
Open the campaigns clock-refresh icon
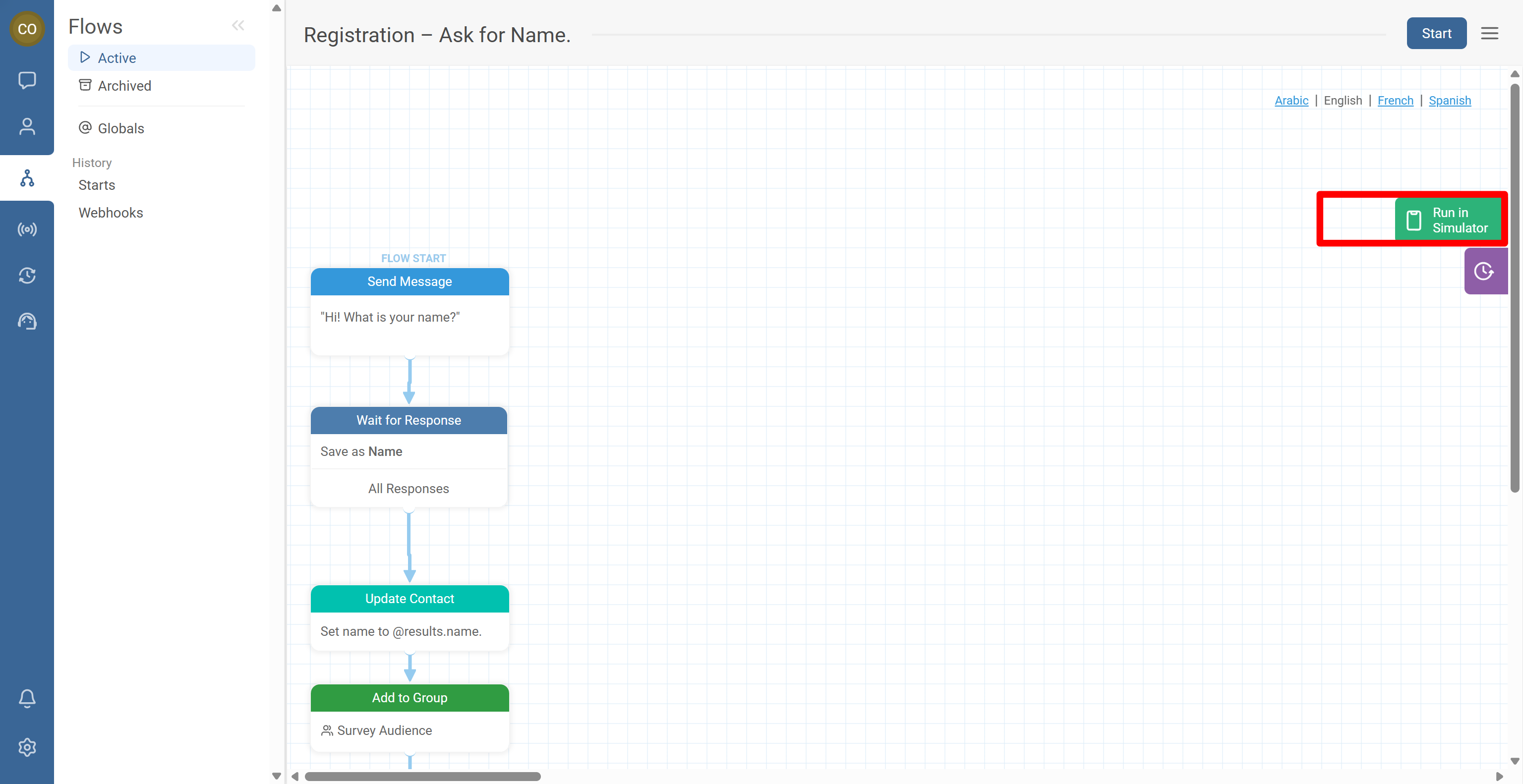pos(27,276)
